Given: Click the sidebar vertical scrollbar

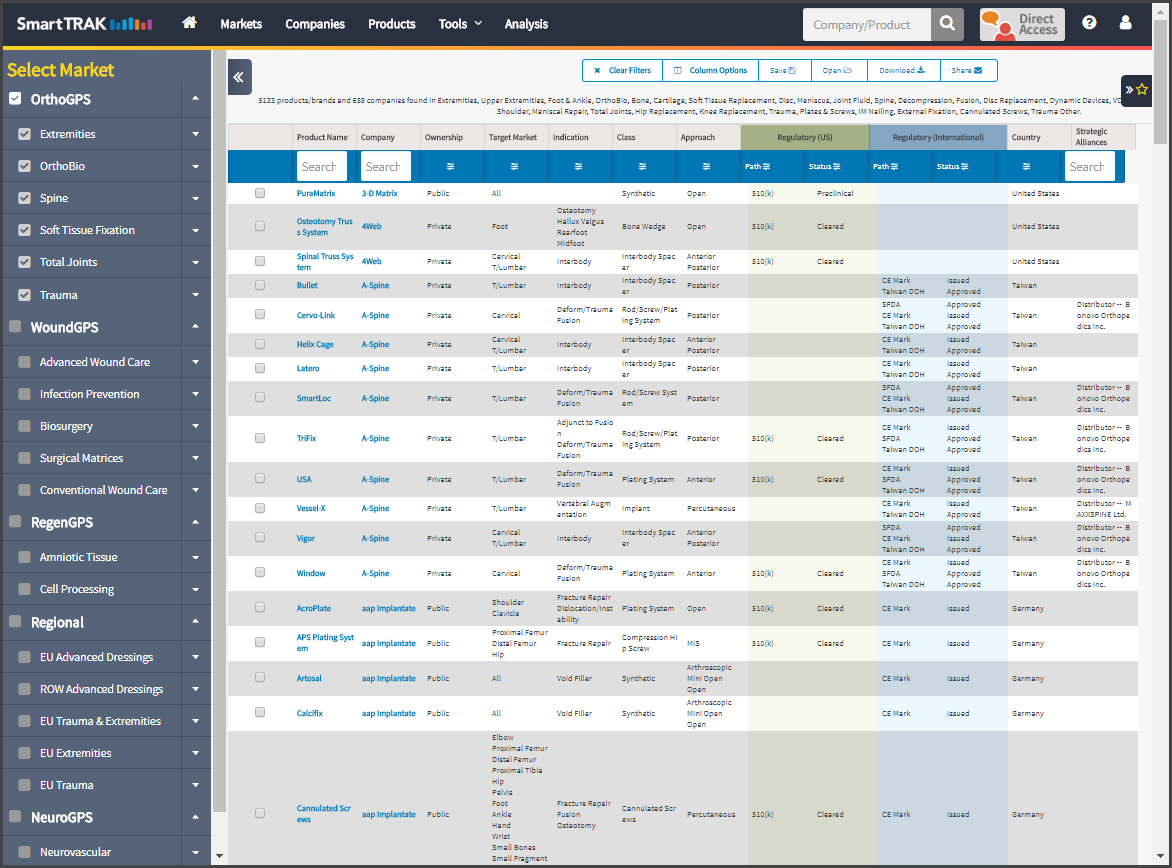Looking at the screenshot, I should [x=219, y=431].
